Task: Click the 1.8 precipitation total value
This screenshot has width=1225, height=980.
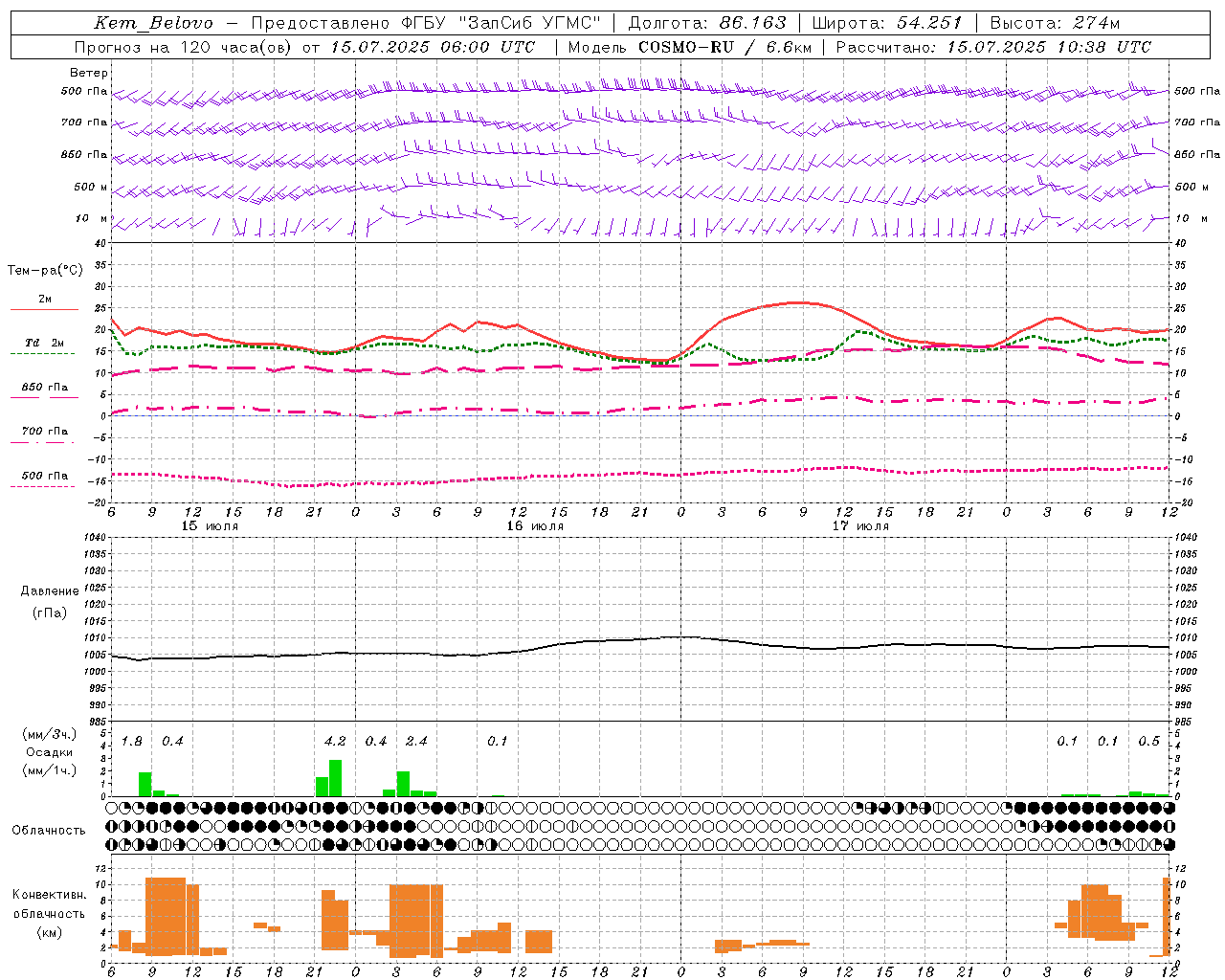Action: (x=132, y=741)
